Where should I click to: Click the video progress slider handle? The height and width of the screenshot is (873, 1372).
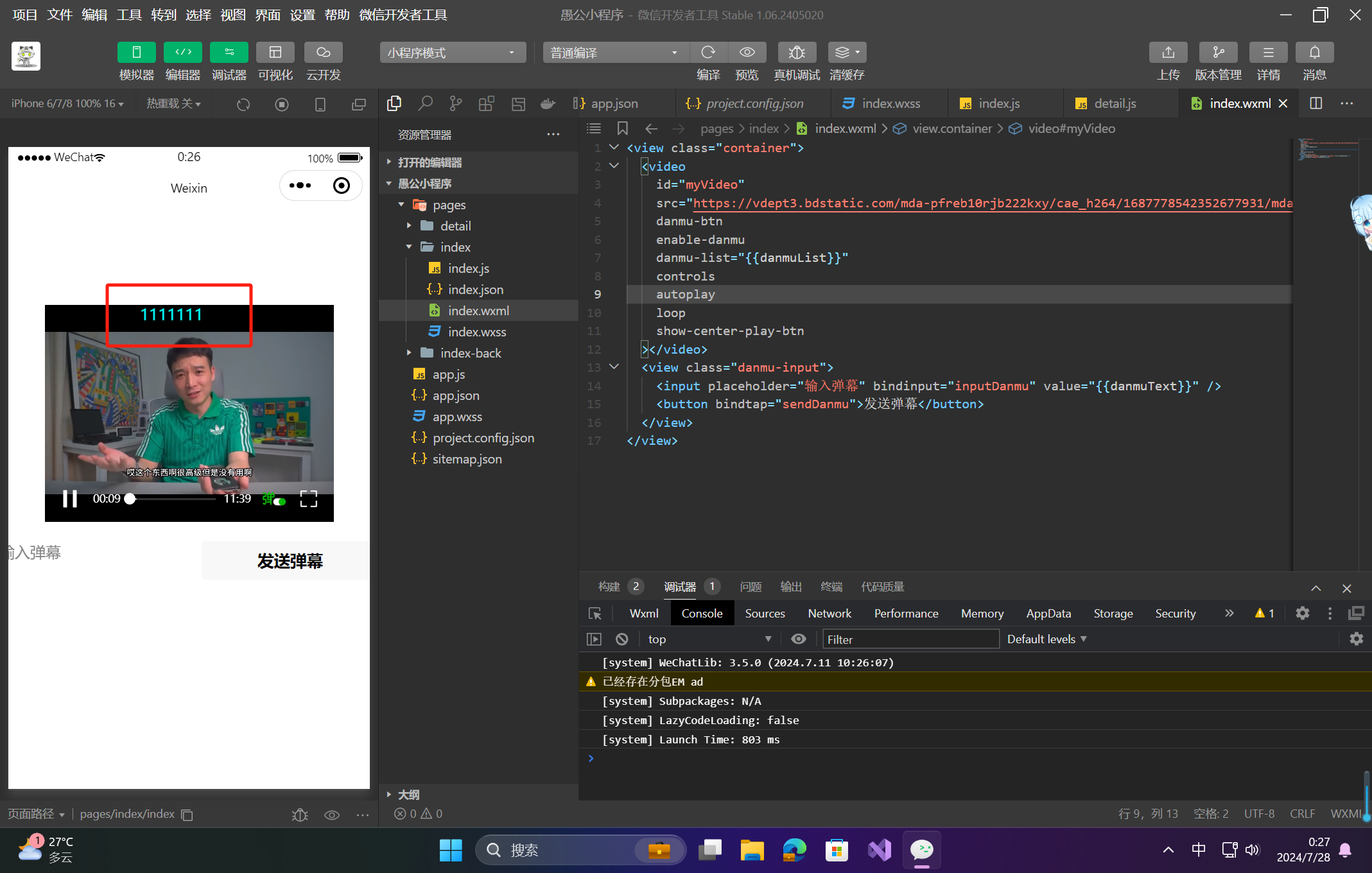130,499
